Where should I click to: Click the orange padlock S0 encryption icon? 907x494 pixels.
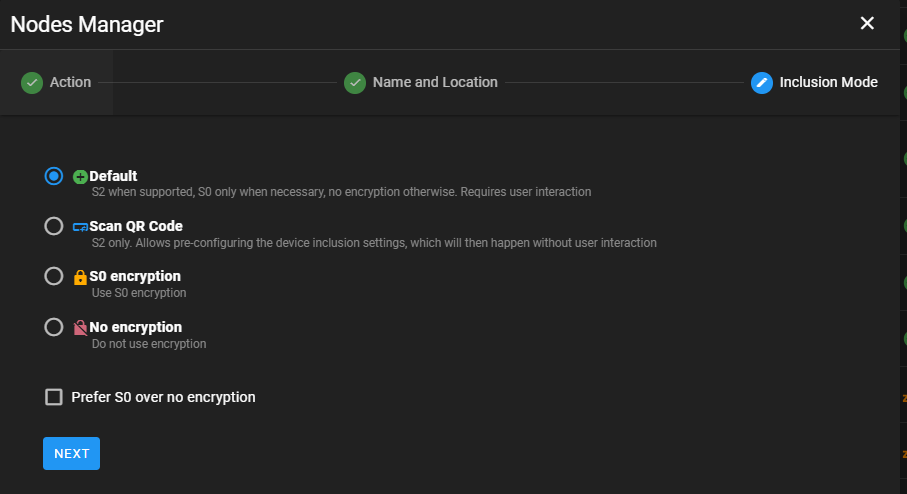click(81, 277)
